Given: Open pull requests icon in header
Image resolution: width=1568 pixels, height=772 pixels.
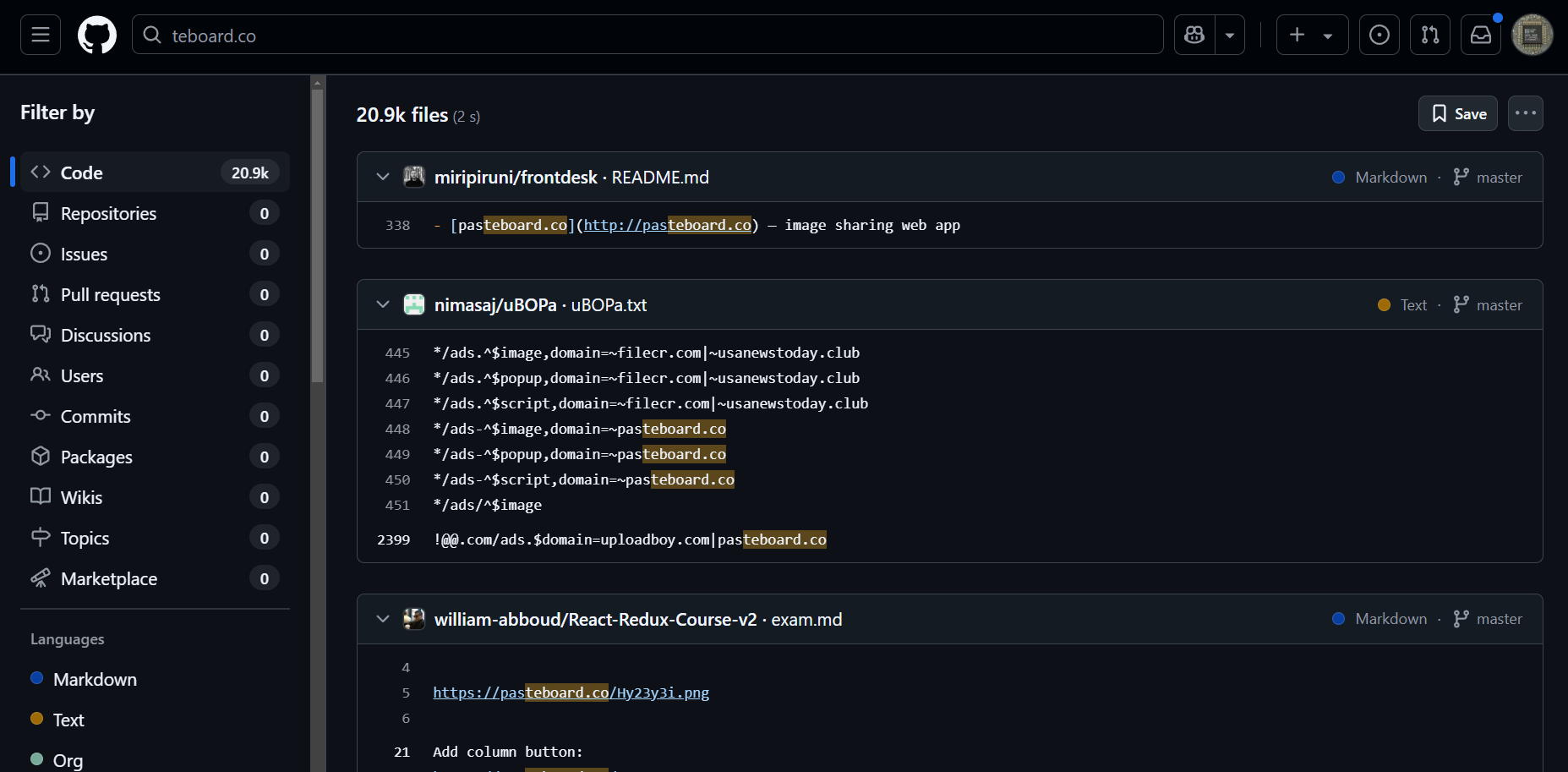Looking at the screenshot, I should (x=1430, y=35).
